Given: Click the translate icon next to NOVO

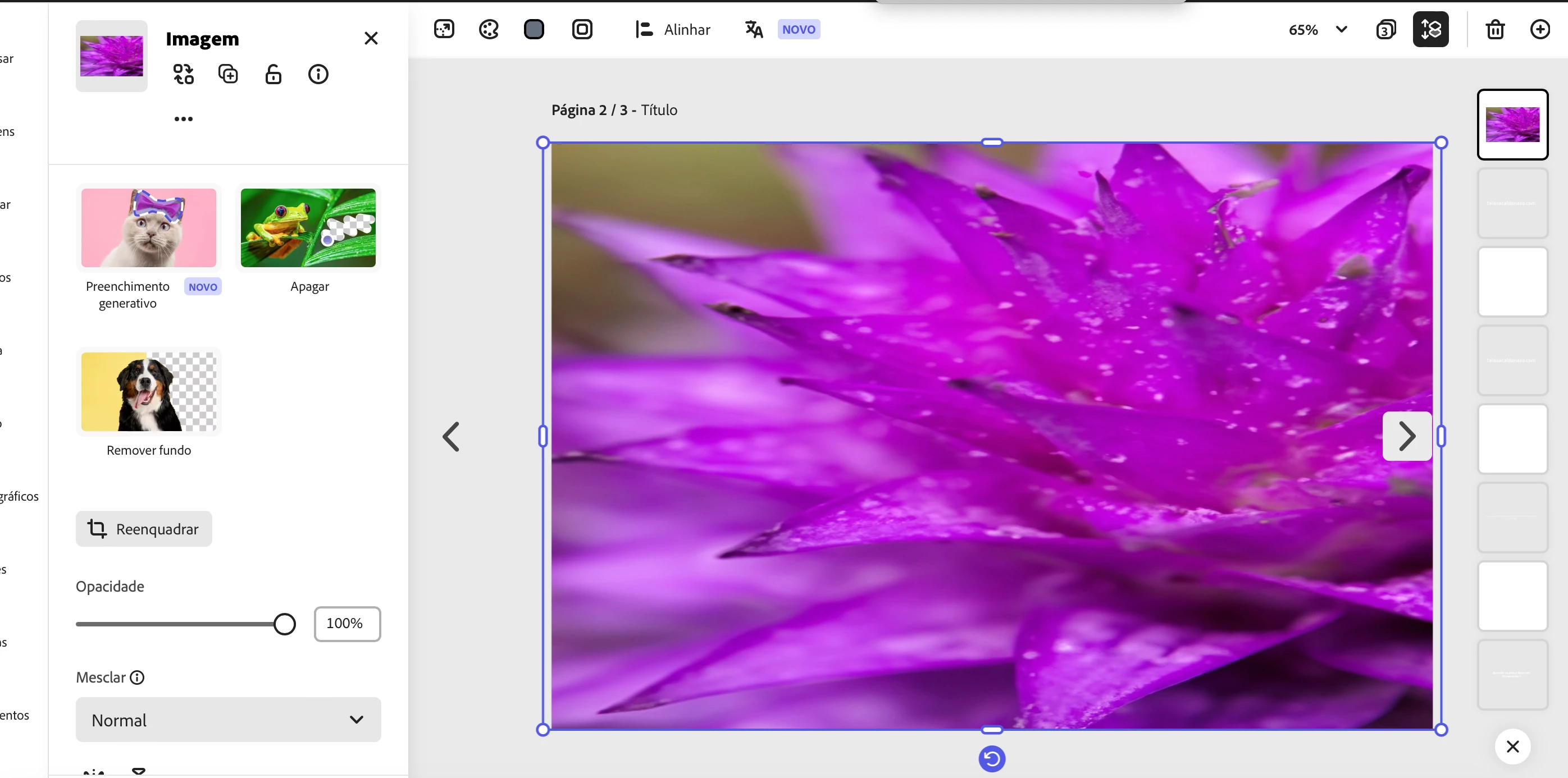Looking at the screenshot, I should pos(754,29).
